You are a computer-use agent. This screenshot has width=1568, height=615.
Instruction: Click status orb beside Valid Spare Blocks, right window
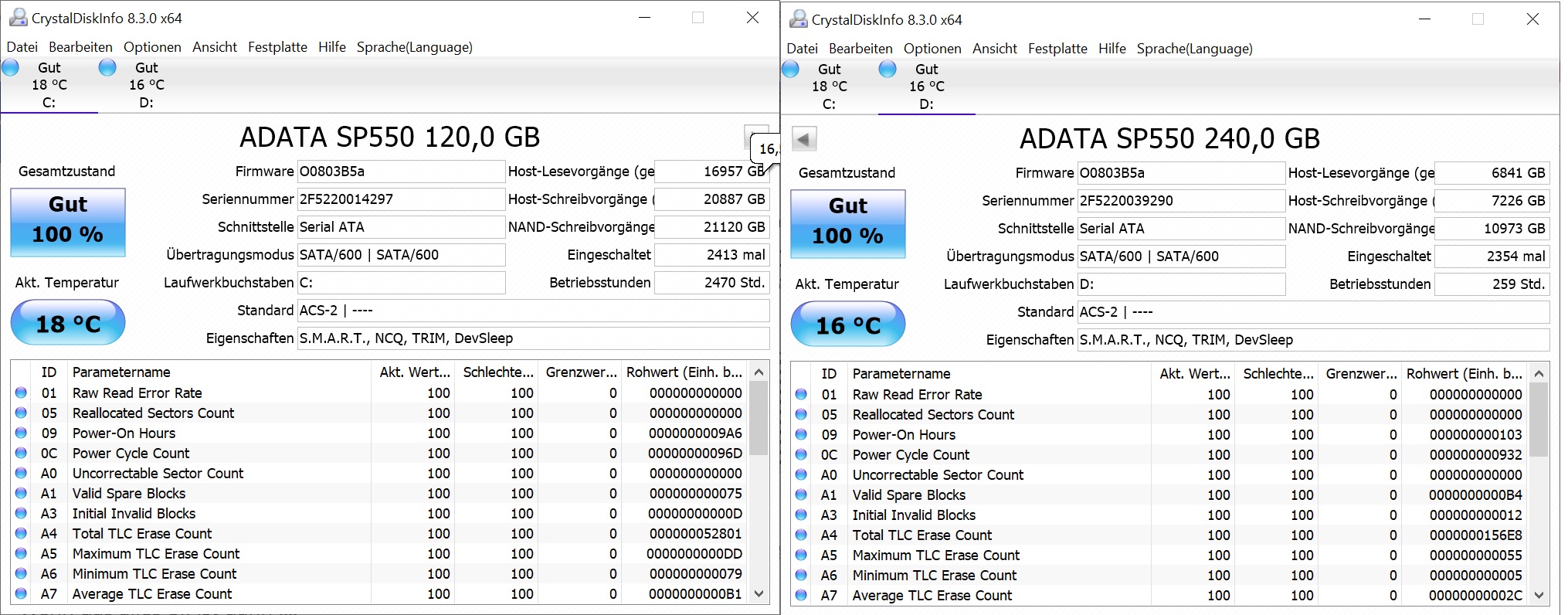pos(801,494)
